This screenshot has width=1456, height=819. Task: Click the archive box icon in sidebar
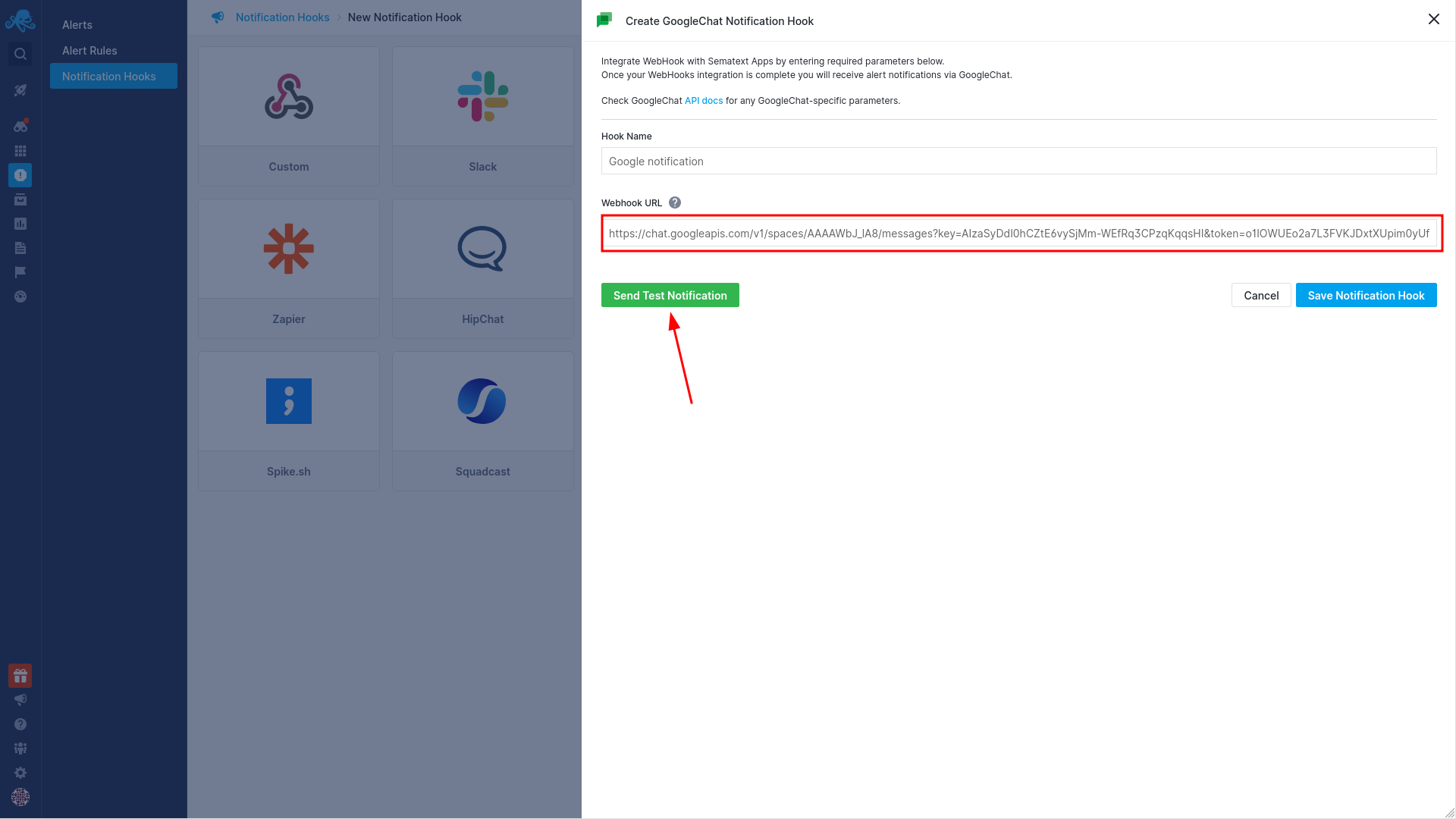point(20,199)
